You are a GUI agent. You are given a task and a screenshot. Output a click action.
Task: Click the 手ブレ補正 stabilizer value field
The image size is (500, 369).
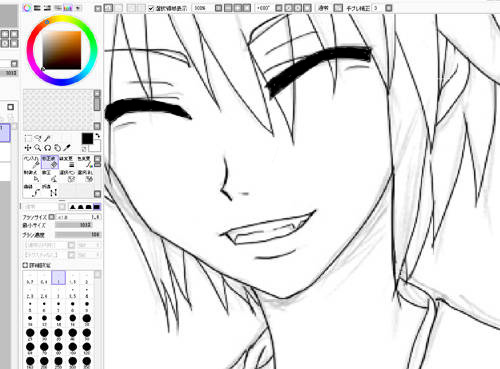pos(378,8)
